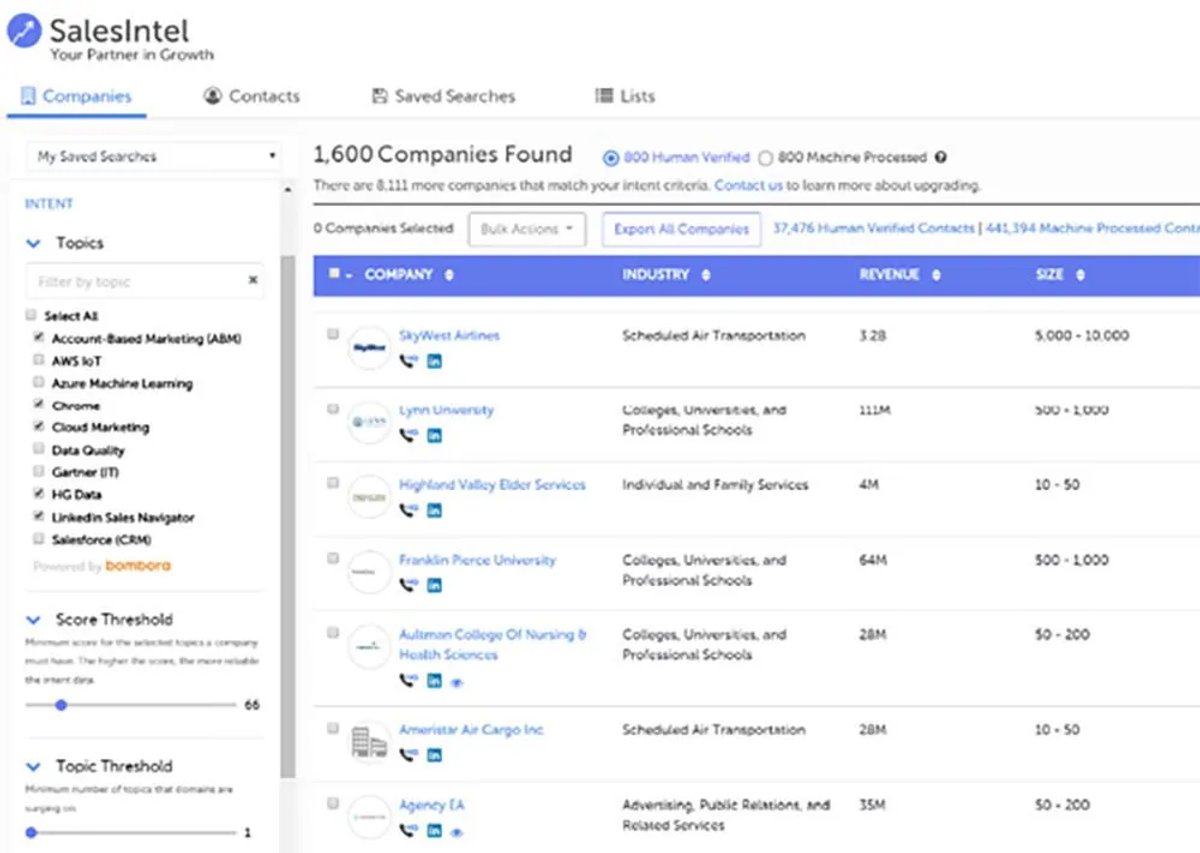Viewport: 1200px width, 853px height.
Task: Click Ameristar Air Cargo building logo
Action: pyautogui.click(x=368, y=742)
